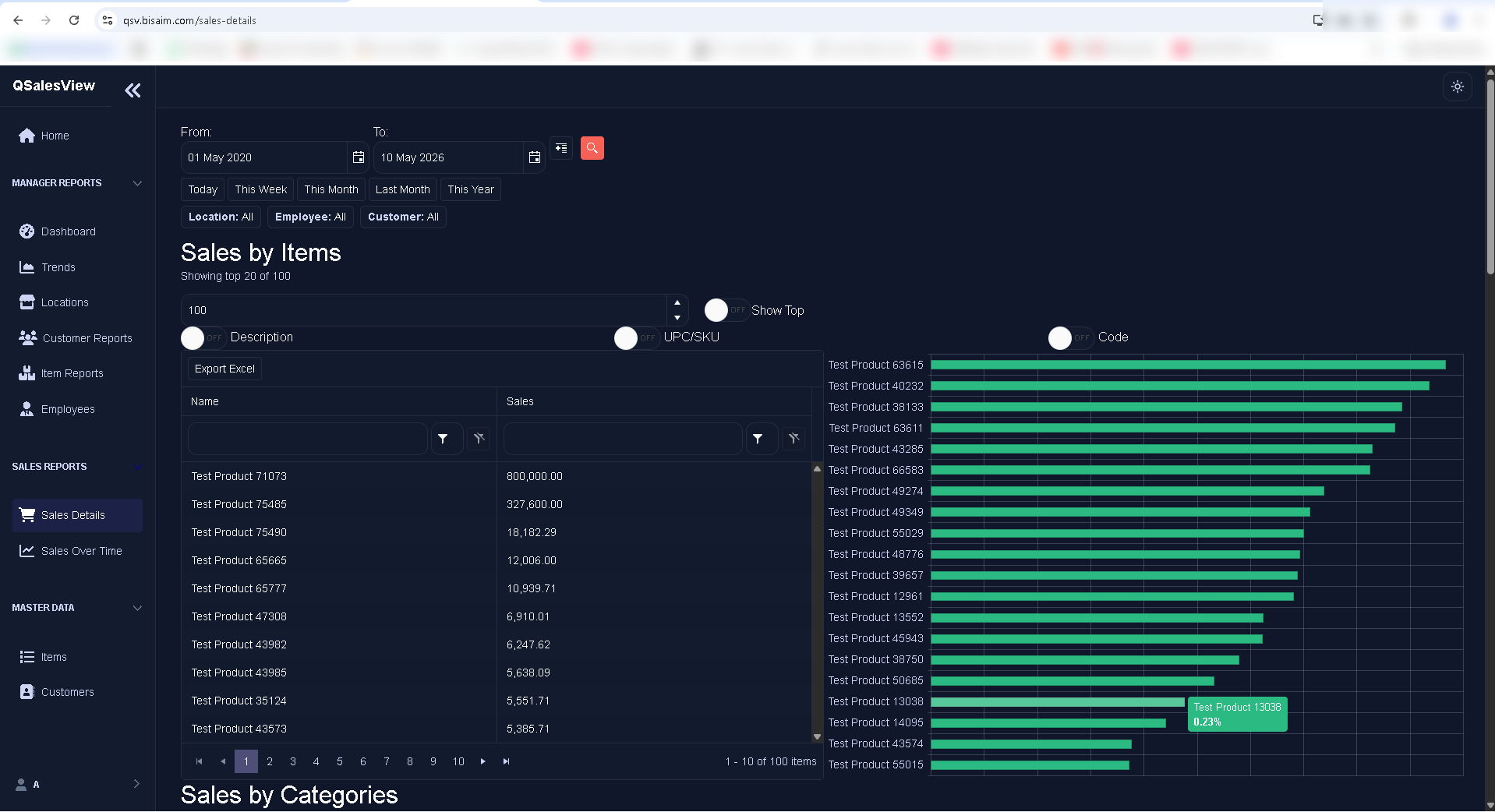Select the This Year date range
1495x812 pixels.
(471, 189)
